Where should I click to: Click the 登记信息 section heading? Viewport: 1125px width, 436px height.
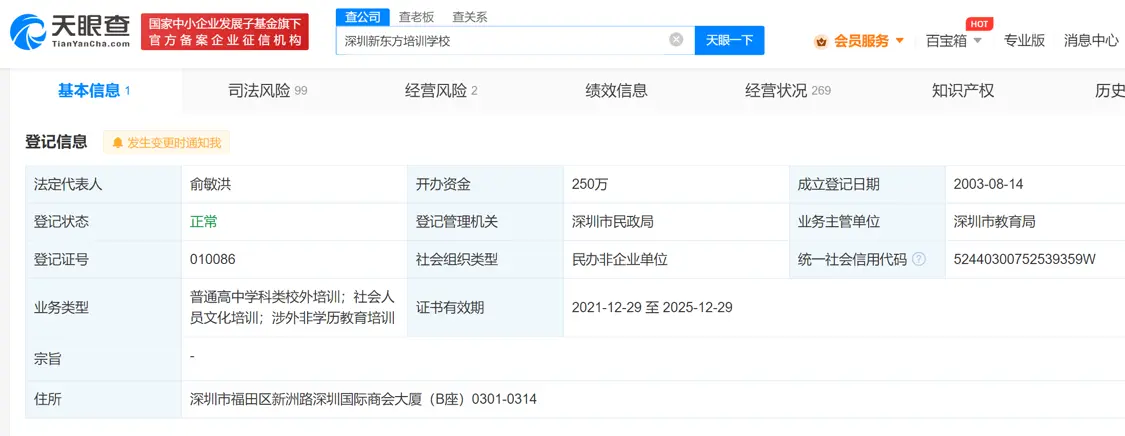coord(56,142)
